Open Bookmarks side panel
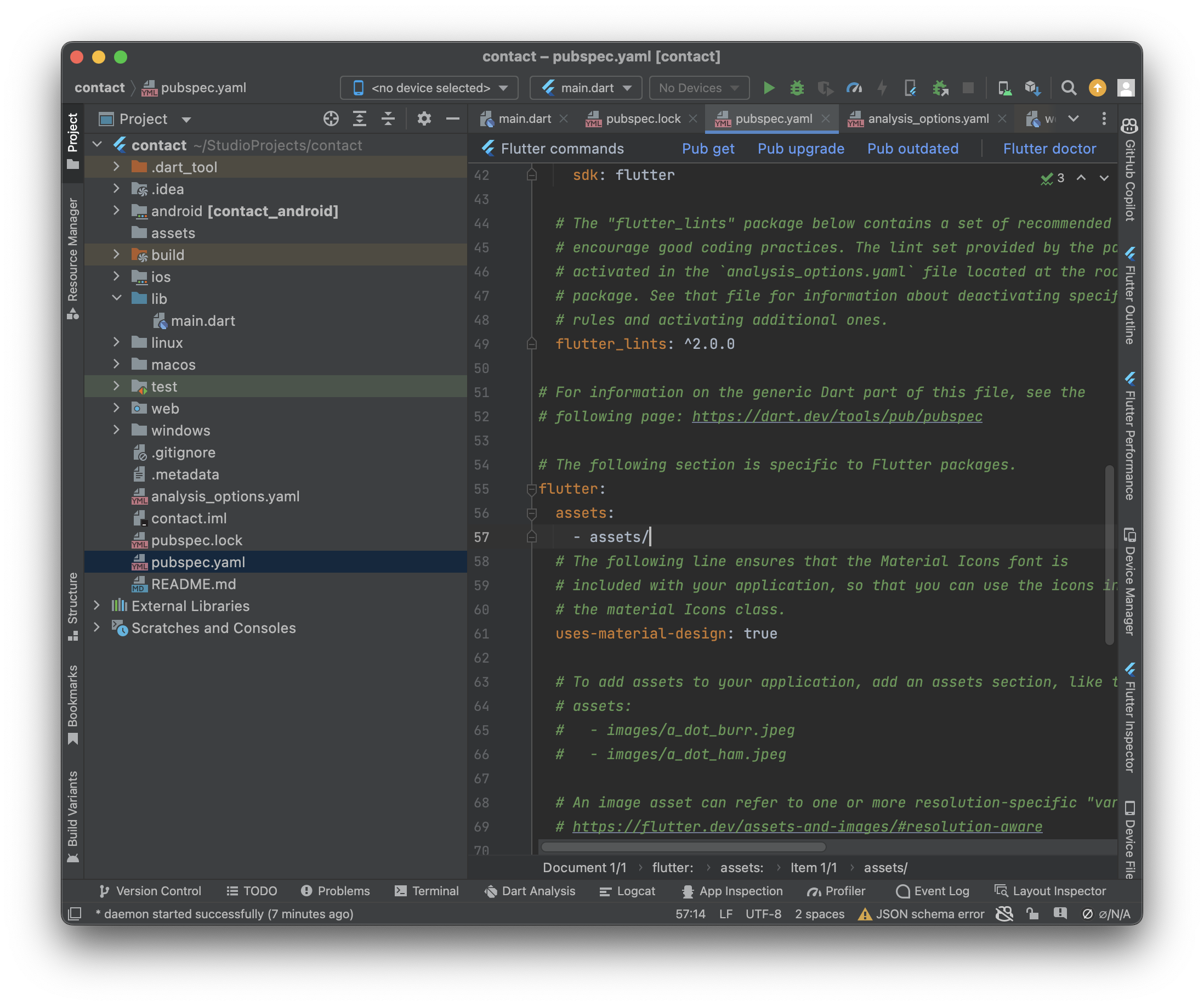Screen dimensions: 1204x1006 [x=73, y=705]
